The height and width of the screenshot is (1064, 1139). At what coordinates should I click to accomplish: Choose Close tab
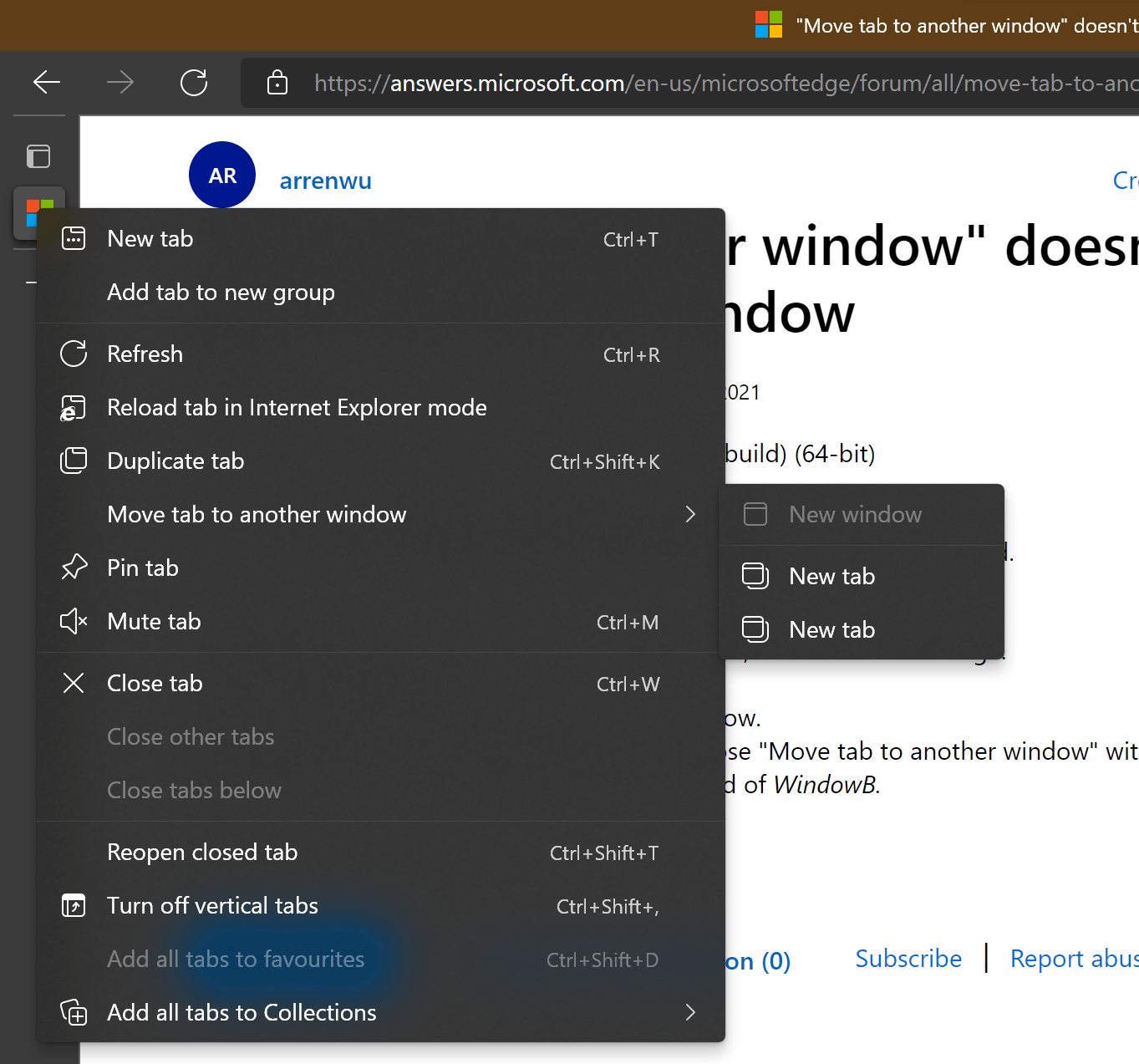[381, 684]
